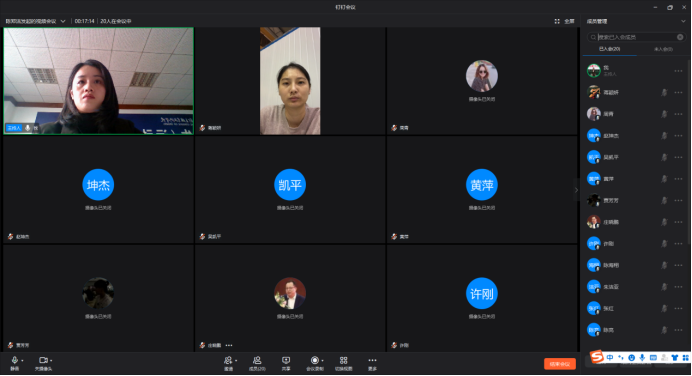Open more options for 凯平 in member list
Viewport: 692px width, 376px height.
click(678, 157)
